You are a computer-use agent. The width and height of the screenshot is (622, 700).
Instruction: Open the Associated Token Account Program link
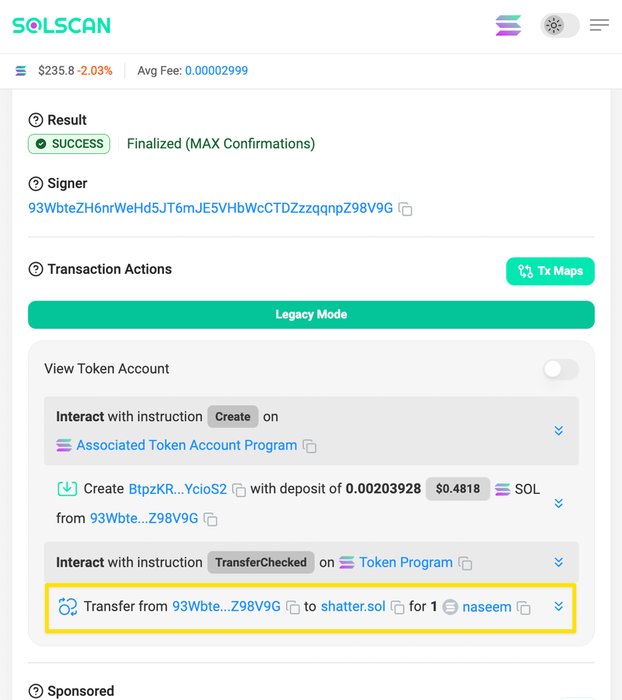coord(187,445)
